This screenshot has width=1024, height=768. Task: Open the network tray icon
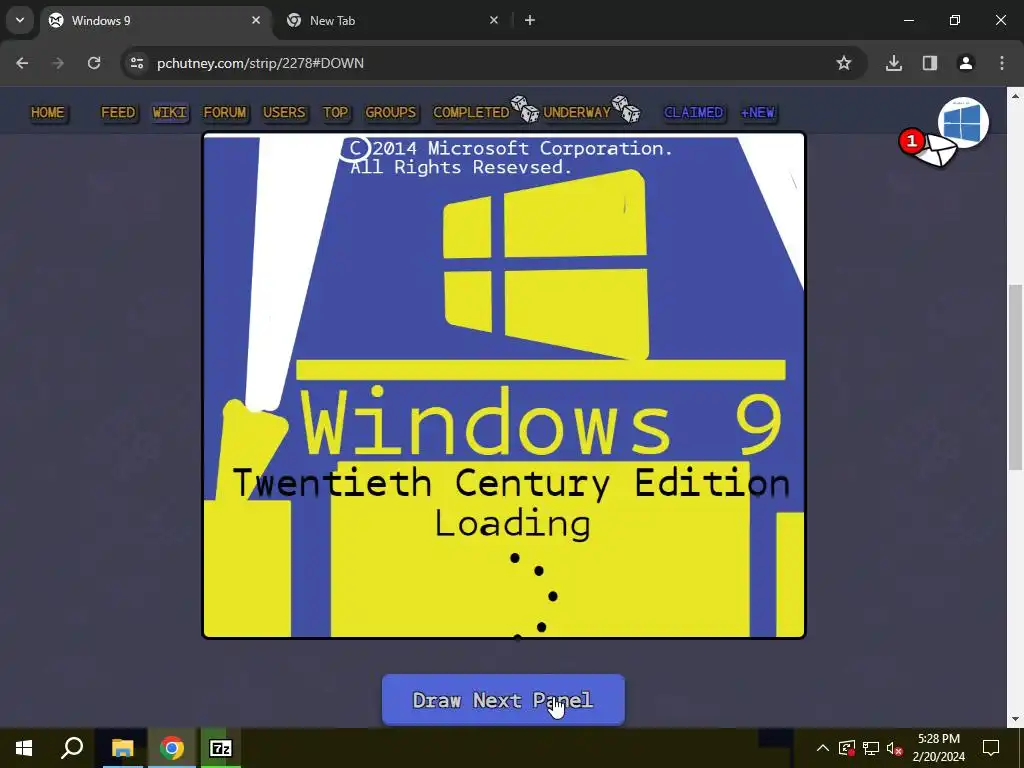(x=871, y=748)
